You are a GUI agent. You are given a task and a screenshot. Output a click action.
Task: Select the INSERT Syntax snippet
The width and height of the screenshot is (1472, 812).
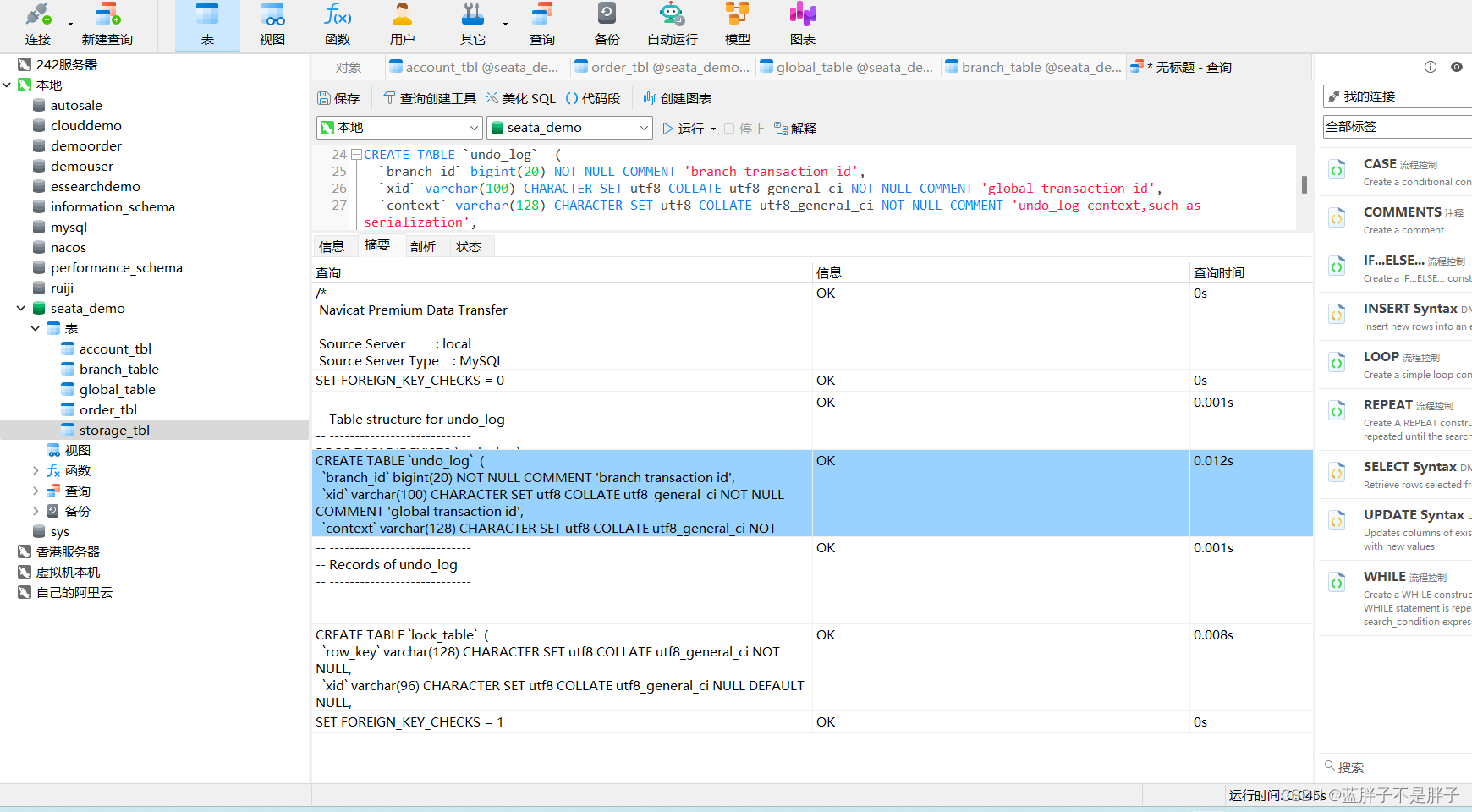(1396, 316)
